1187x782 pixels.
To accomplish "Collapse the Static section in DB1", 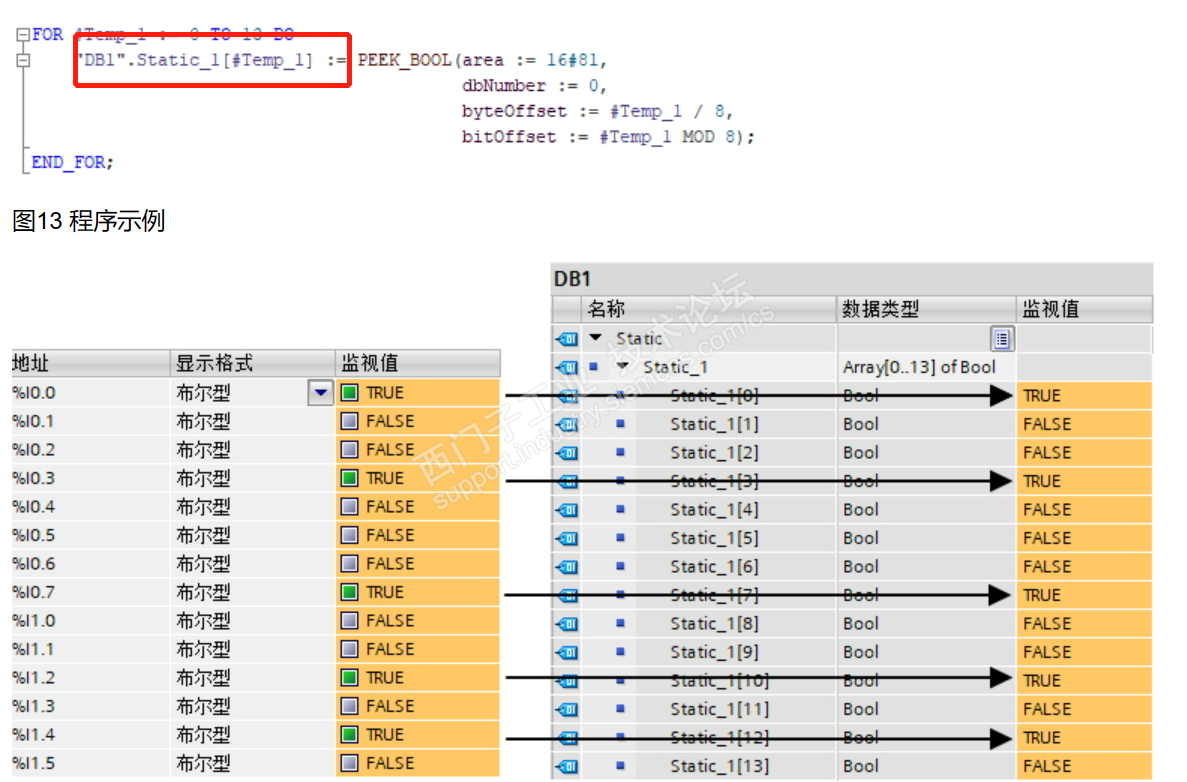I will click(x=596, y=338).
